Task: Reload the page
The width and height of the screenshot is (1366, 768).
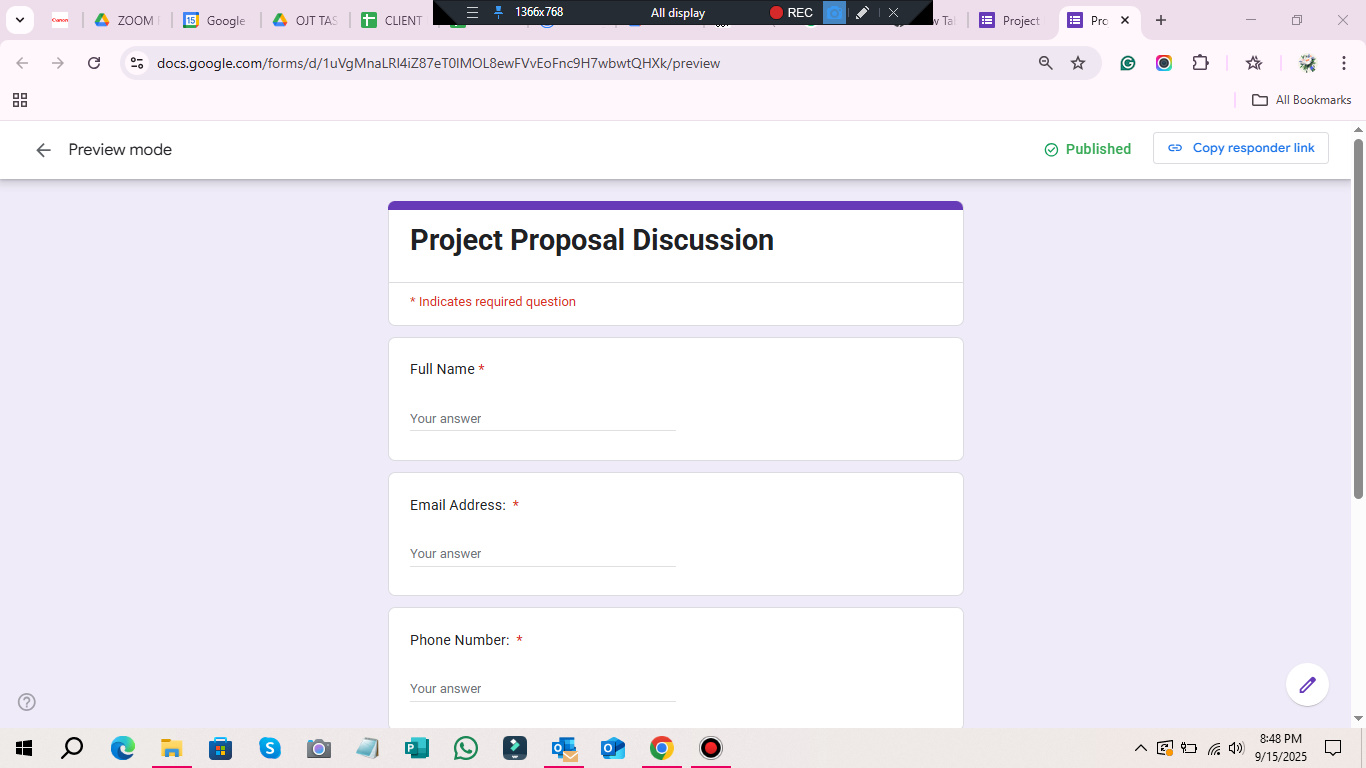Action: [94, 63]
